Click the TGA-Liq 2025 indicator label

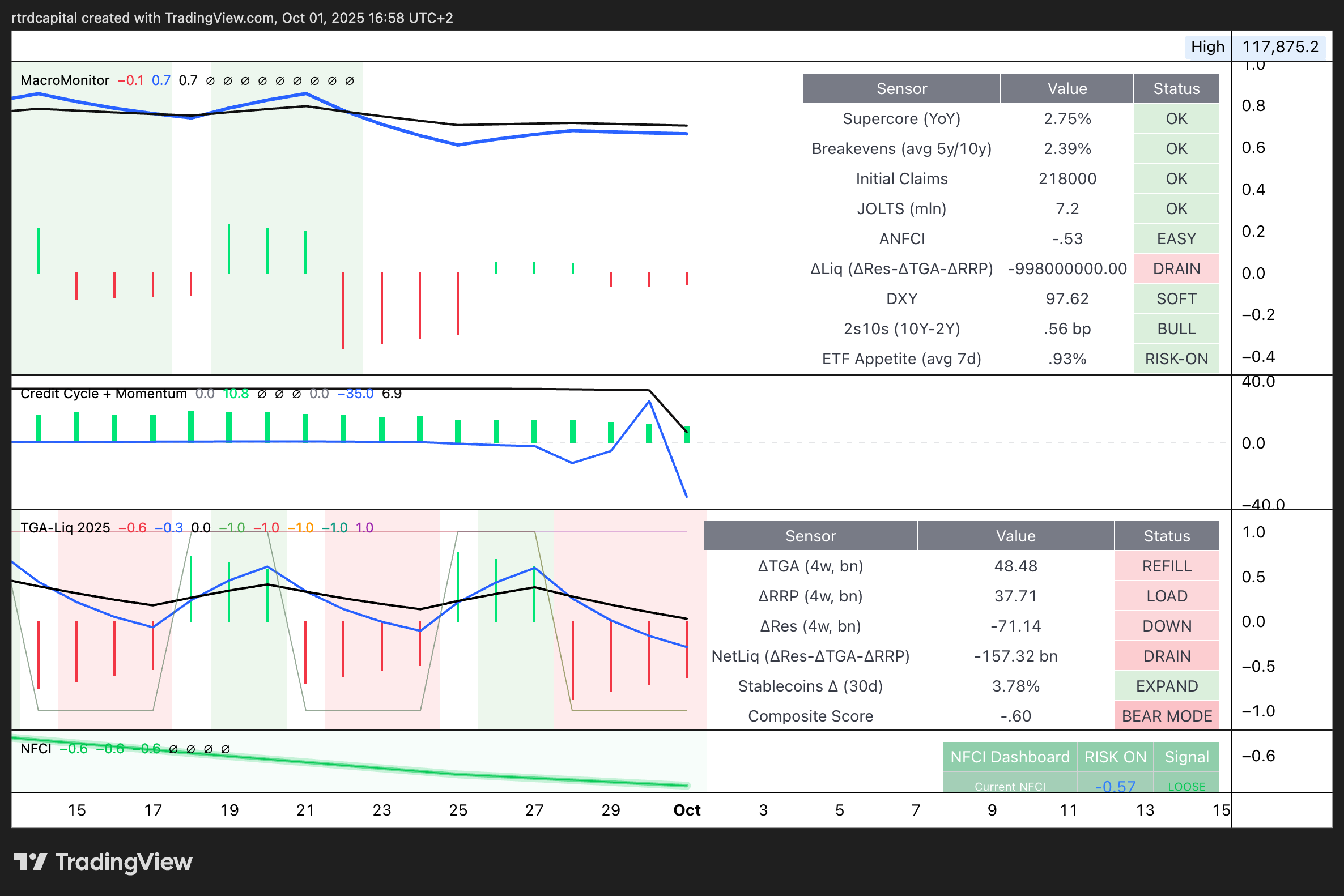point(65,527)
